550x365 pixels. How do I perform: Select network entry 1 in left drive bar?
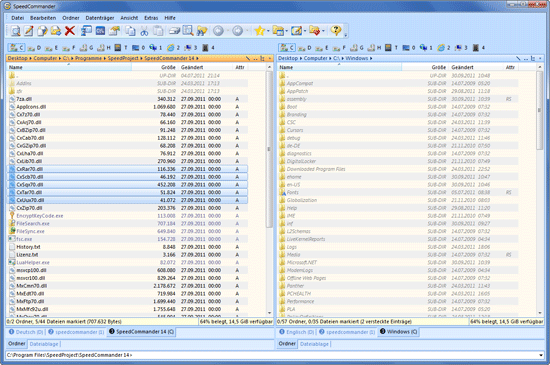point(156,47)
